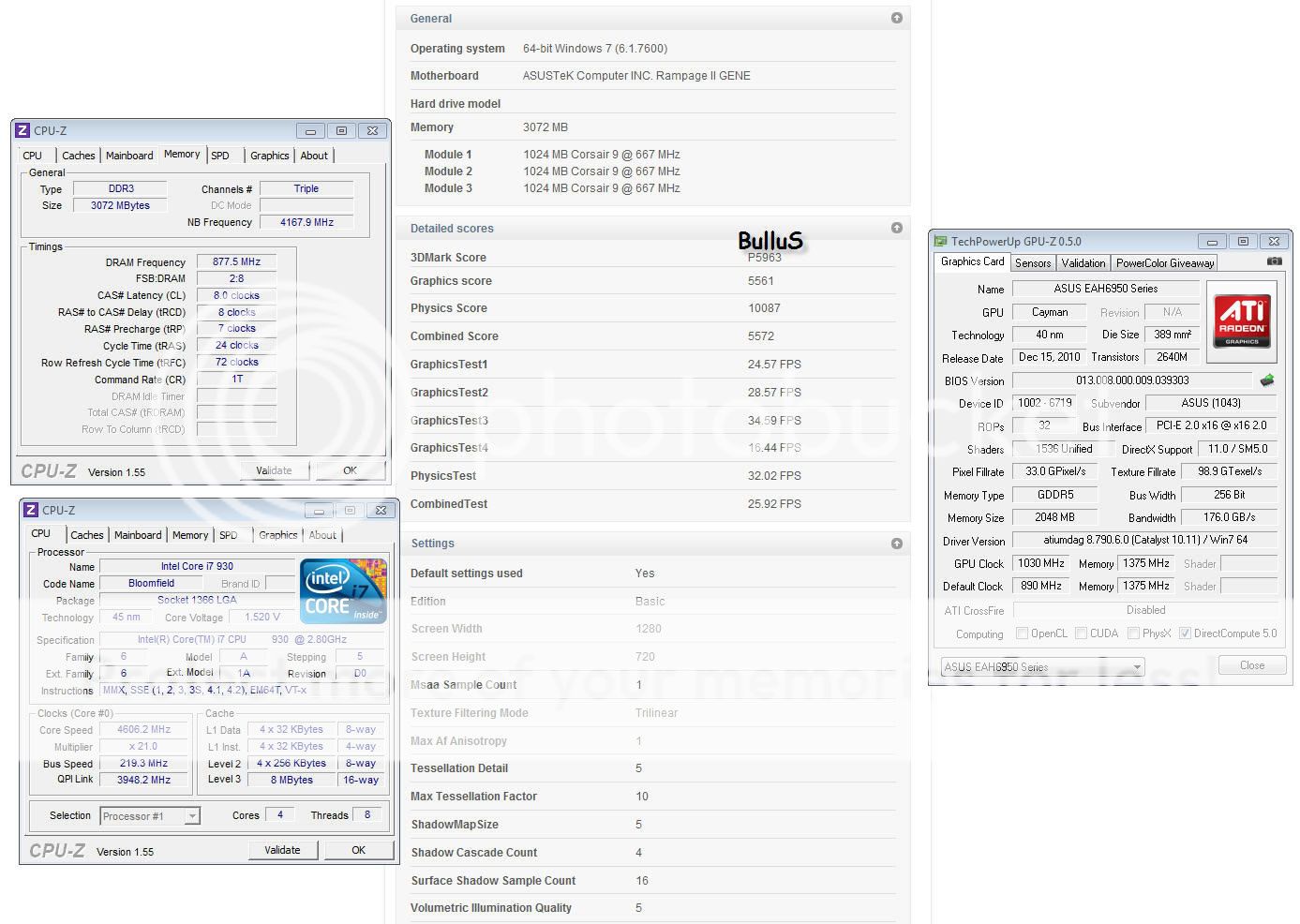Toggle the OpenCL checkbox
Screen dimensions: 1300x924
pyautogui.click(x=1022, y=633)
